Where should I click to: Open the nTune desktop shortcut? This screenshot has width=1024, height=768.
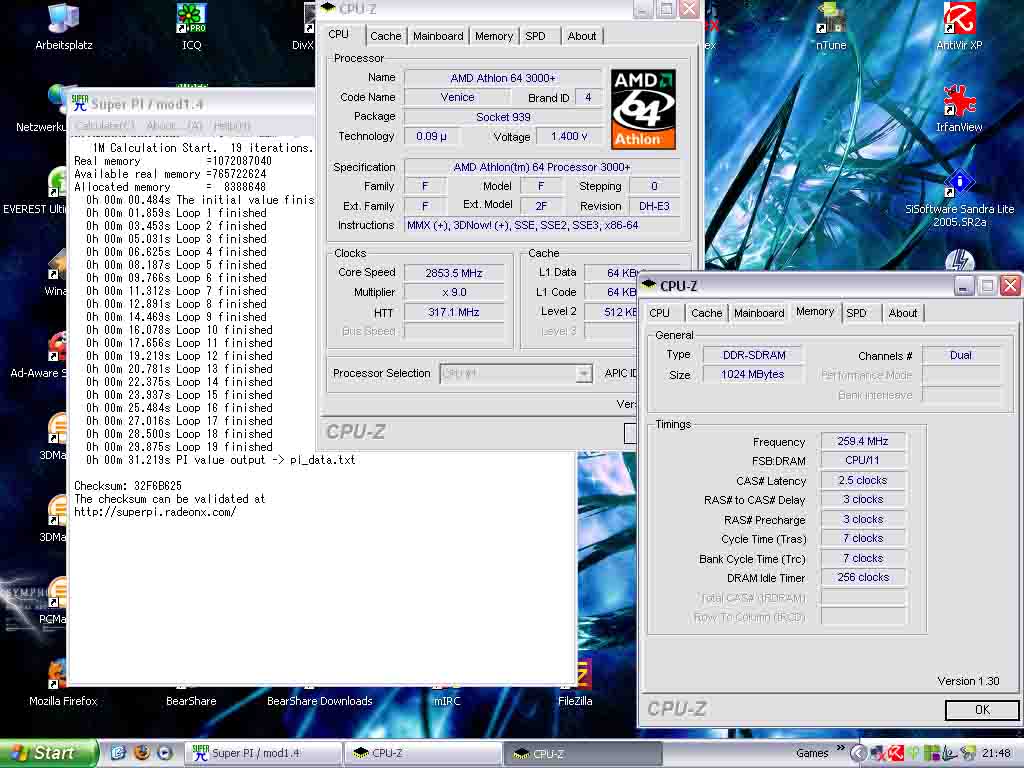click(831, 26)
